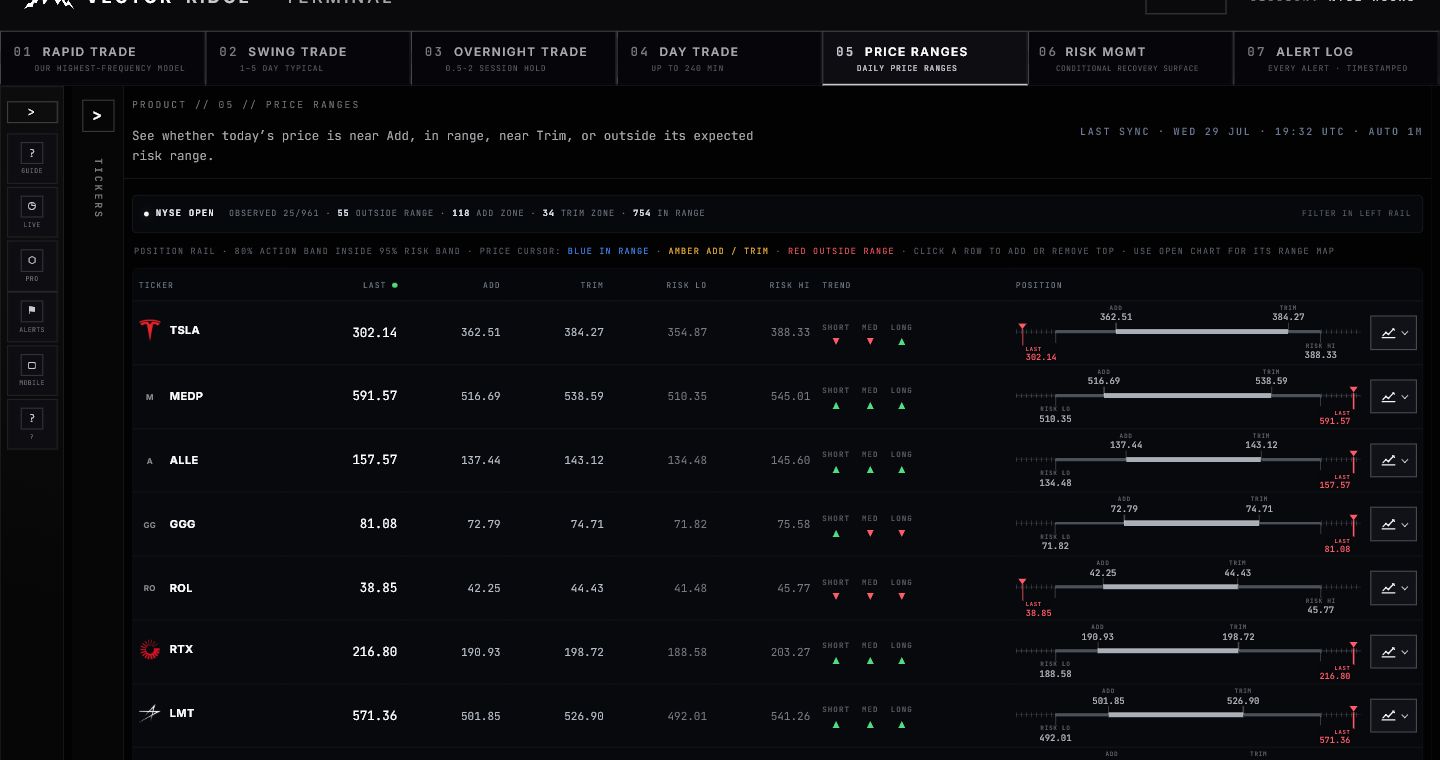
Task: Click the RTX company logo
Action: [150, 650]
